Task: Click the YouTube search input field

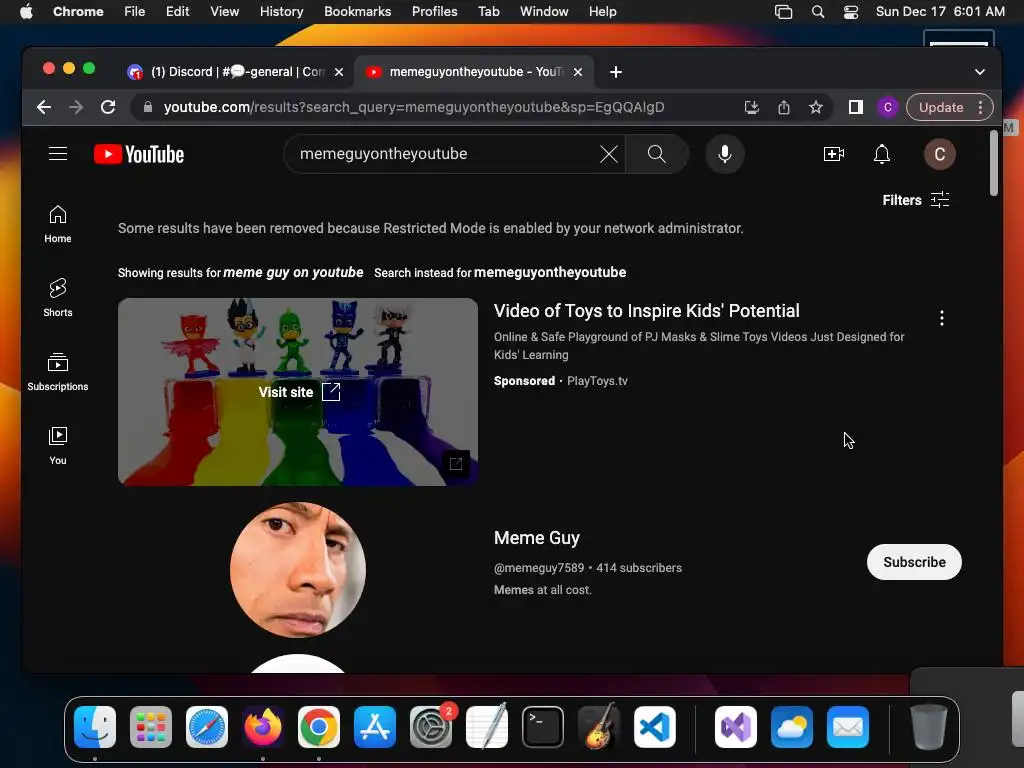Action: (447, 154)
